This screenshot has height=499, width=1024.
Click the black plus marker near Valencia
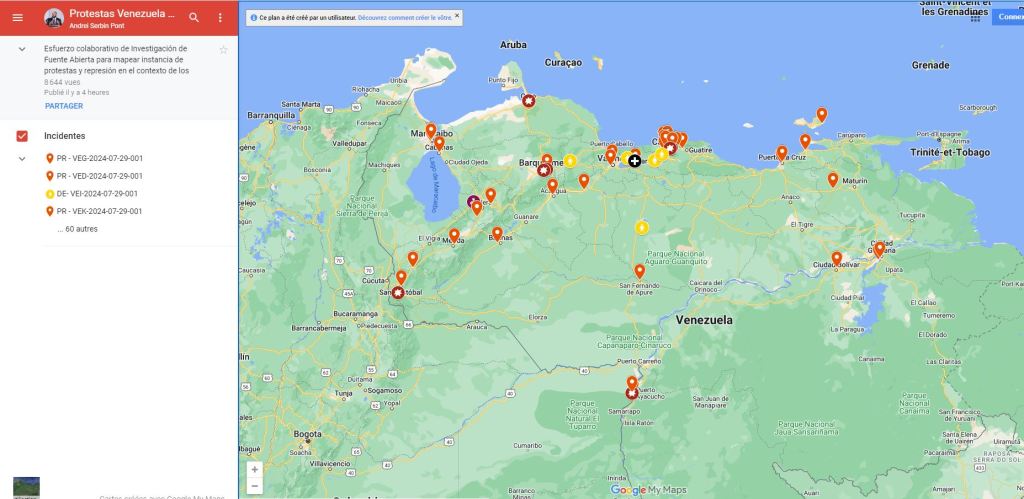pyautogui.click(x=634, y=161)
